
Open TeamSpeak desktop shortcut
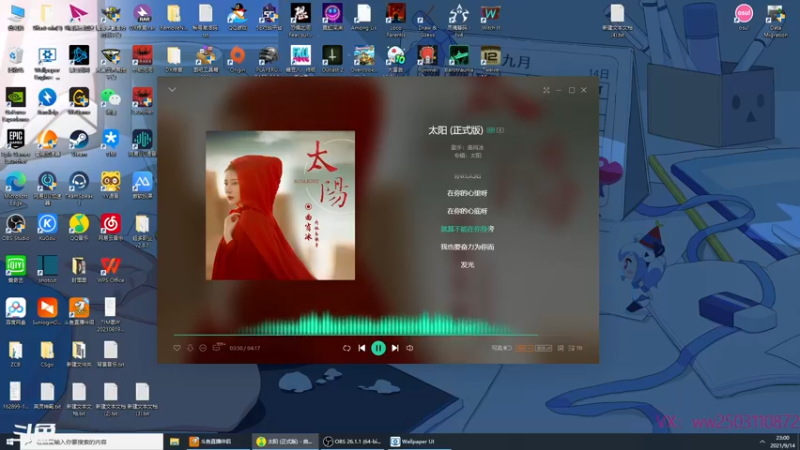point(79,188)
